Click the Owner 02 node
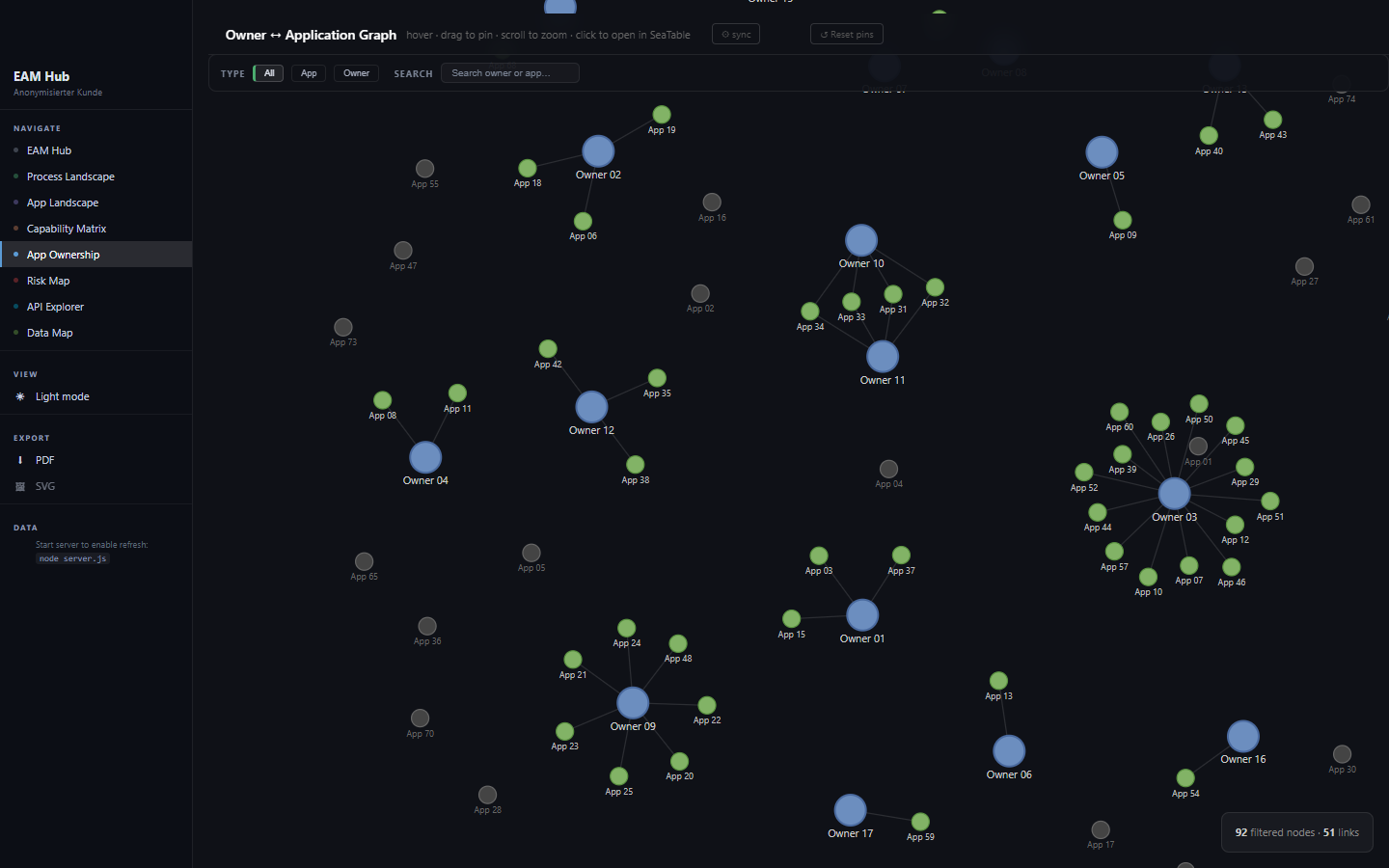1389x868 pixels. [x=598, y=151]
